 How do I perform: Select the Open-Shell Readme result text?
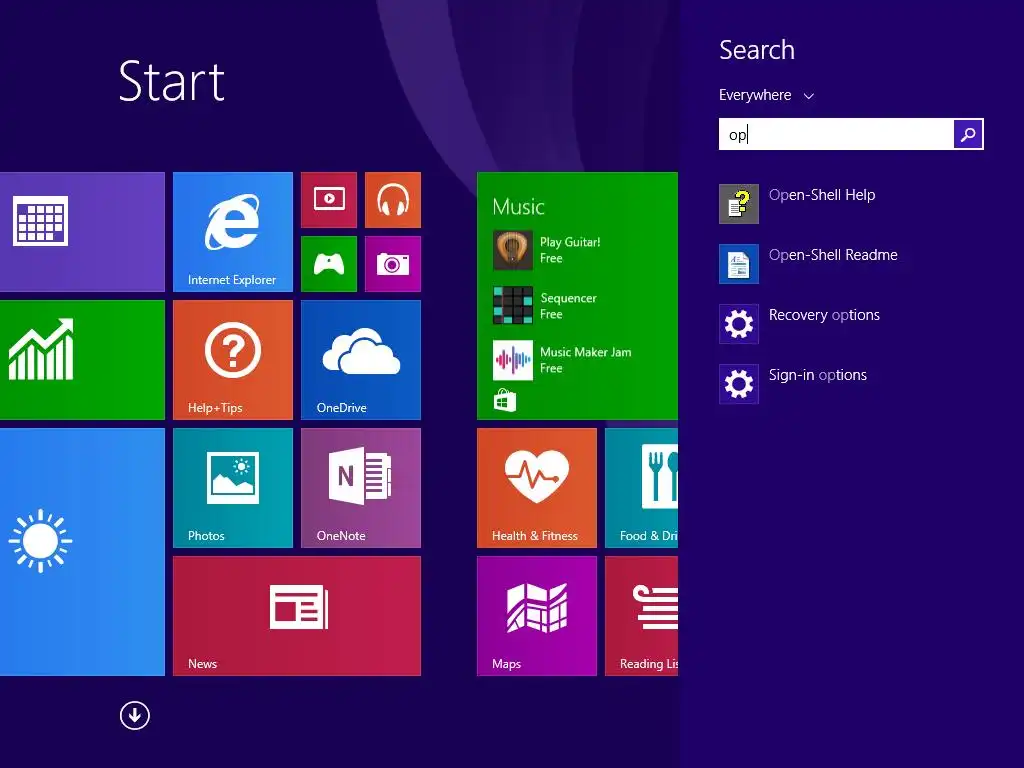click(833, 255)
